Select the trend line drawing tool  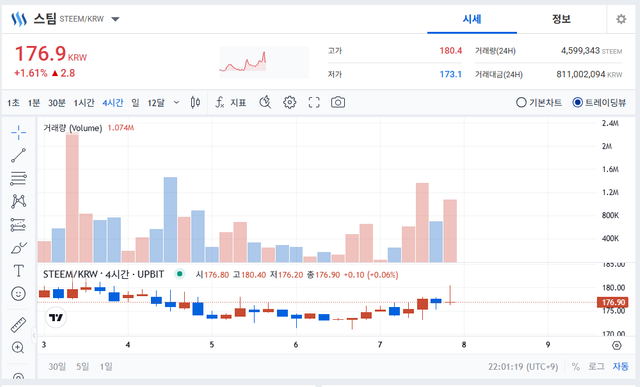tap(18, 155)
